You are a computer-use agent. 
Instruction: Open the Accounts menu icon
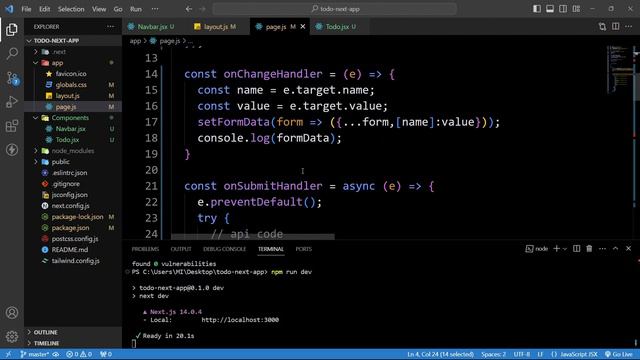(12, 313)
